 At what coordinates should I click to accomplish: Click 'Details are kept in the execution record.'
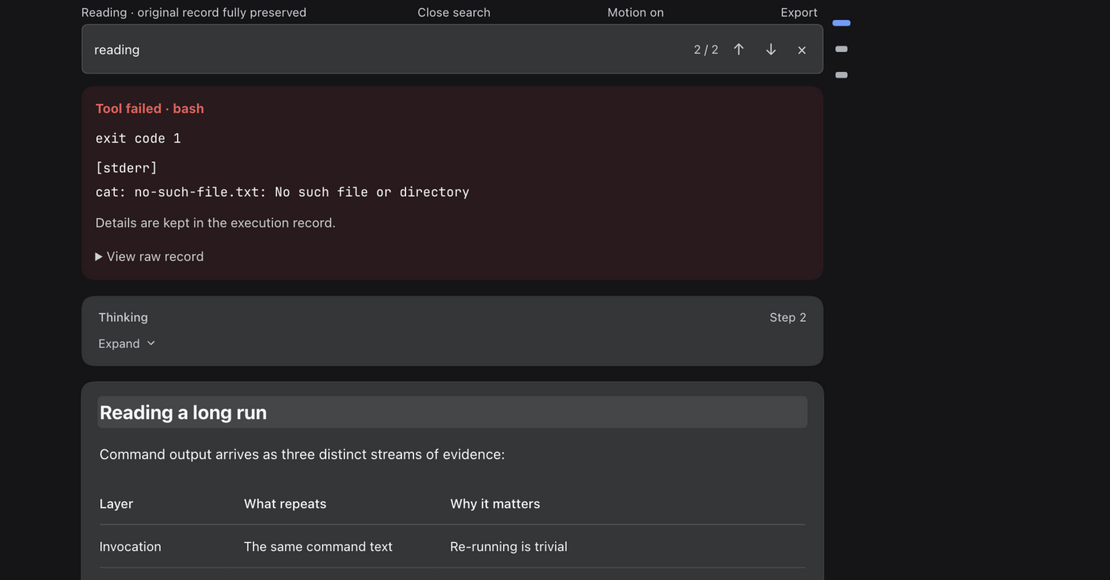tap(215, 223)
